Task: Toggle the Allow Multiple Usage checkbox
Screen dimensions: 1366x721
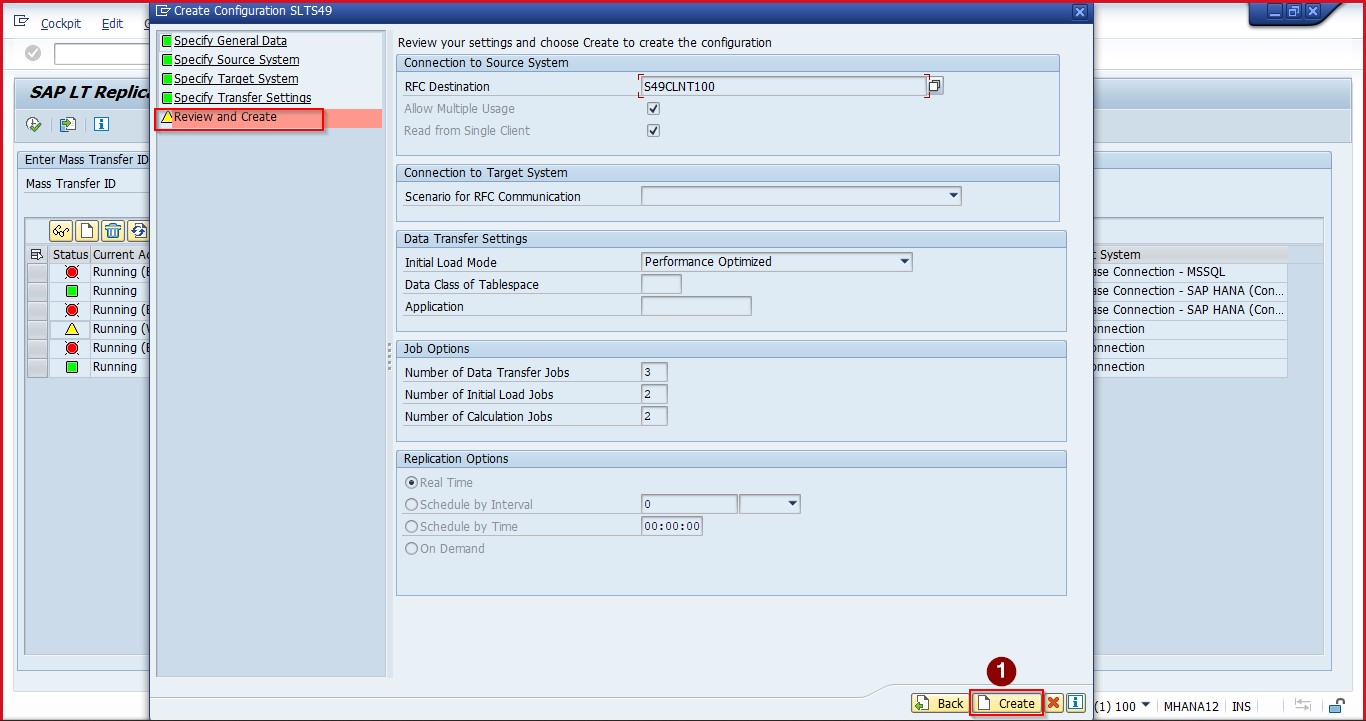Action: point(653,109)
